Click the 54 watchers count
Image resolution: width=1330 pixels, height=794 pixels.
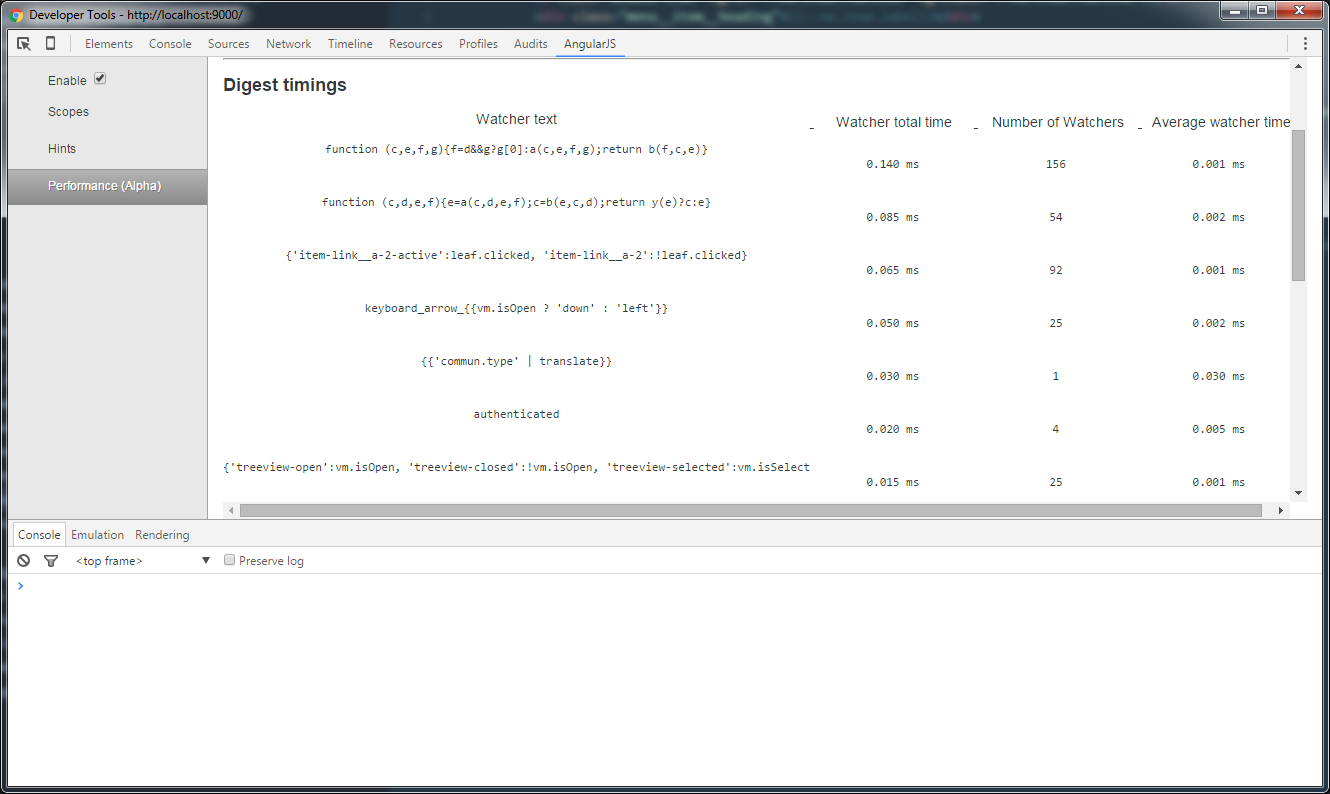pos(1056,217)
